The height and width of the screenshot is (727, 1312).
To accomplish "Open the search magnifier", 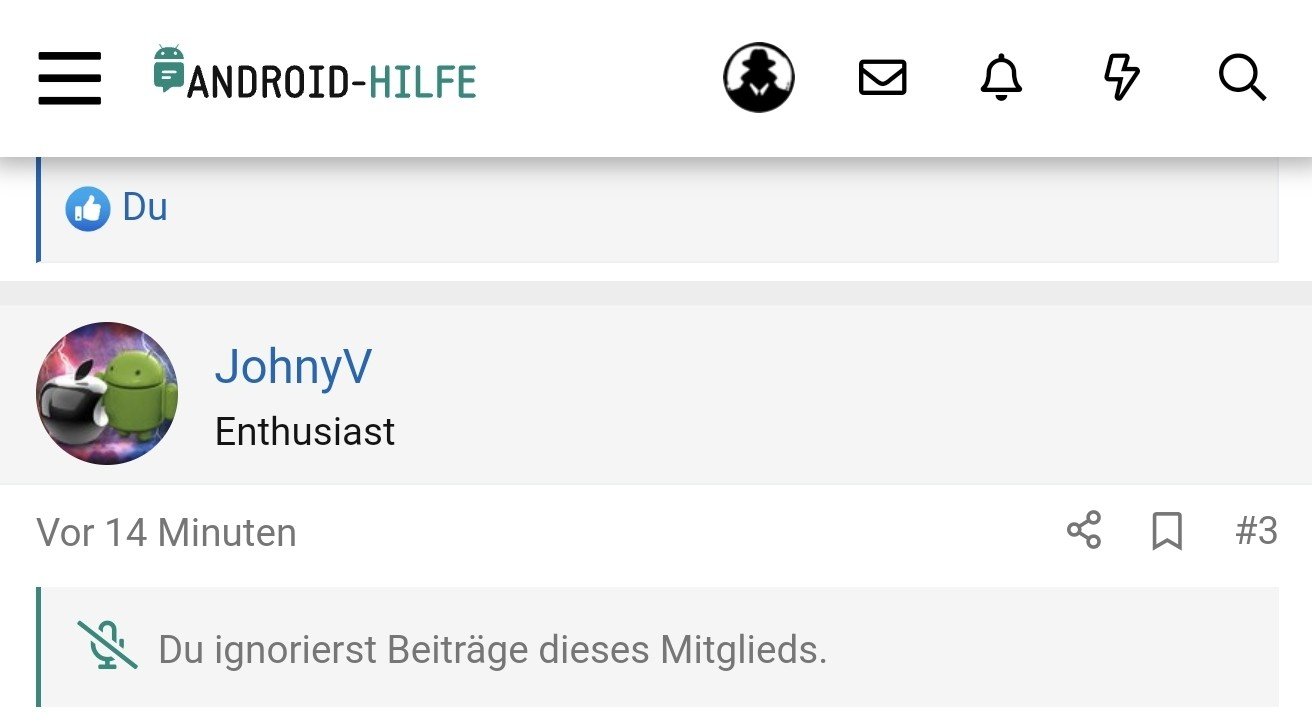I will [1243, 77].
